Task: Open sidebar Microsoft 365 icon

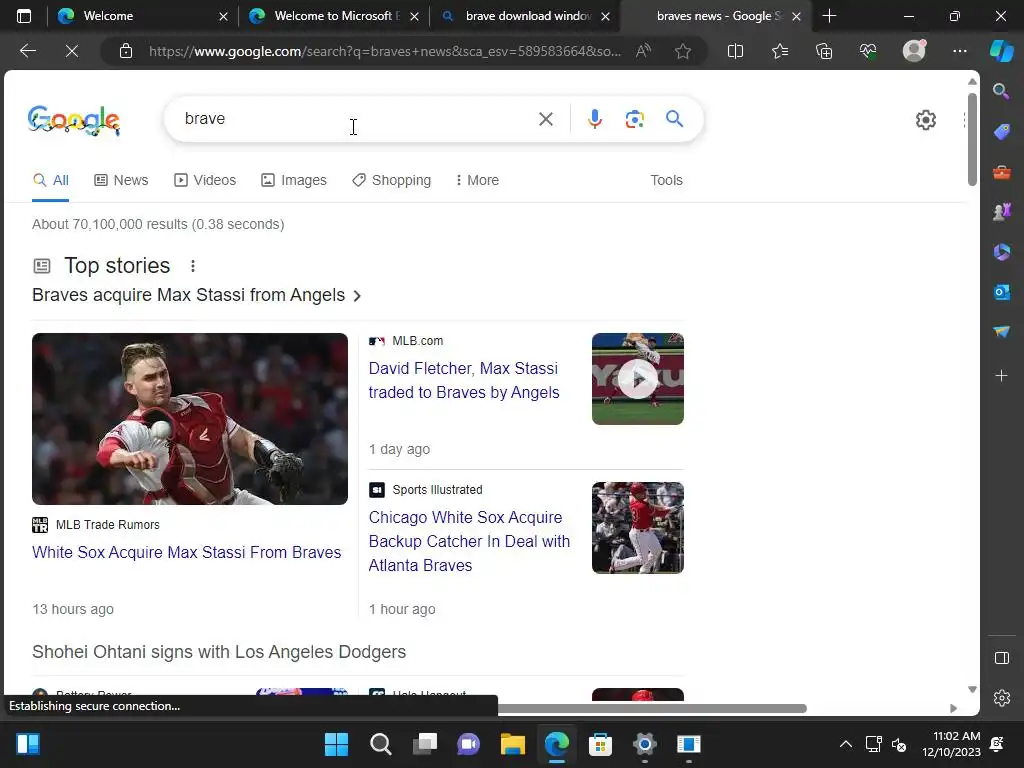Action: pyautogui.click(x=1001, y=252)
